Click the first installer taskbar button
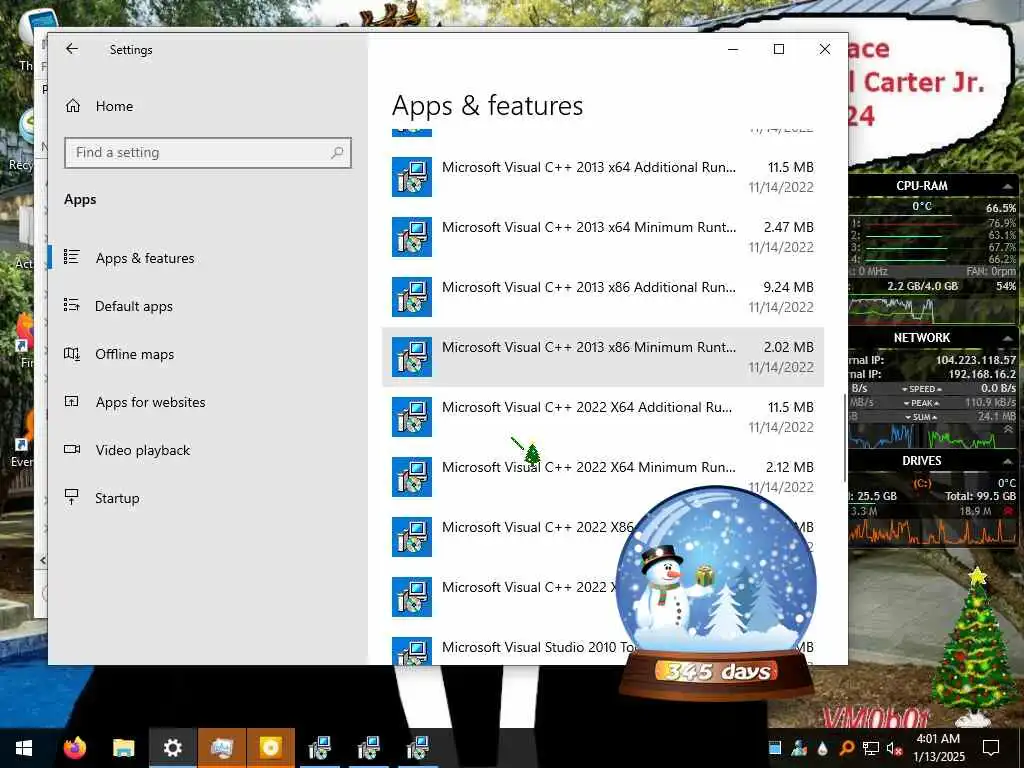 pos(319,748)
